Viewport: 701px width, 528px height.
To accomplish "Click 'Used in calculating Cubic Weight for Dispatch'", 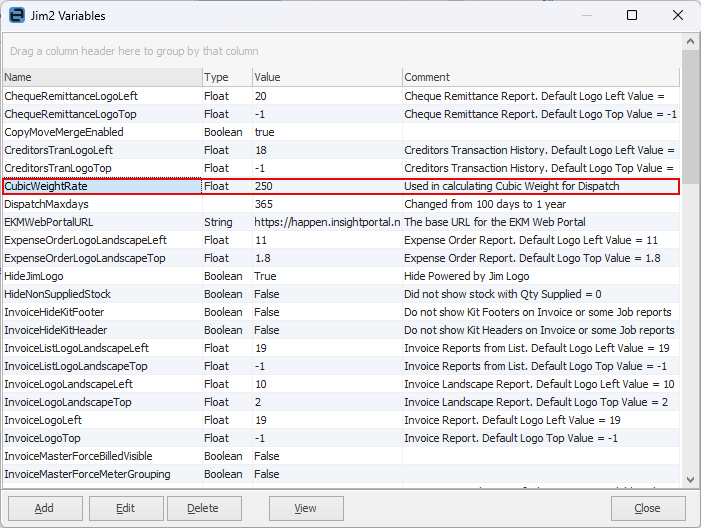I will 512,186.
